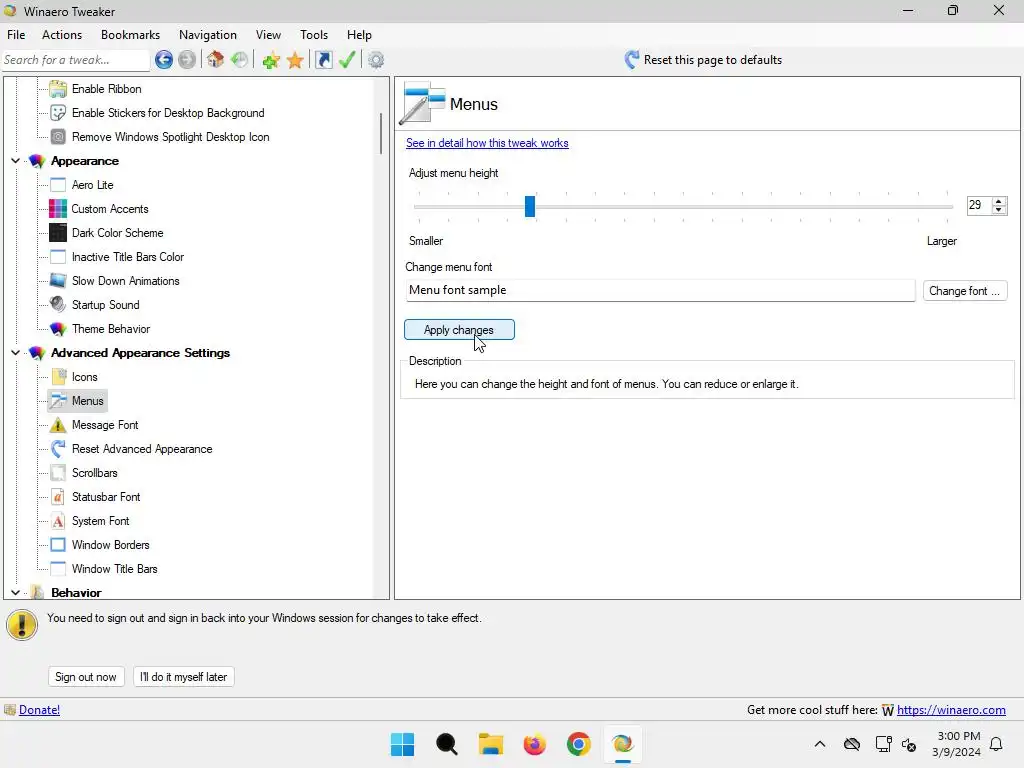1024x768 pixels.
Task: Click the menu height number field
Action: pyautogui.click(x=979, y=205)
